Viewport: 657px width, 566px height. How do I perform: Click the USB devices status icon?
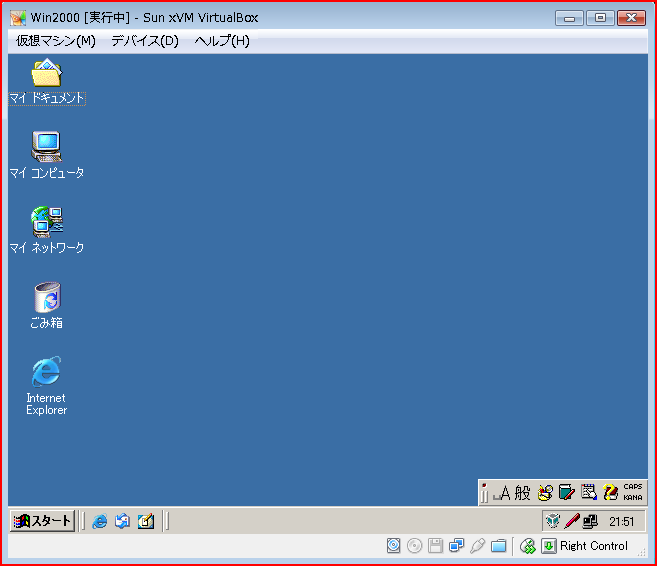coord(477,545)
